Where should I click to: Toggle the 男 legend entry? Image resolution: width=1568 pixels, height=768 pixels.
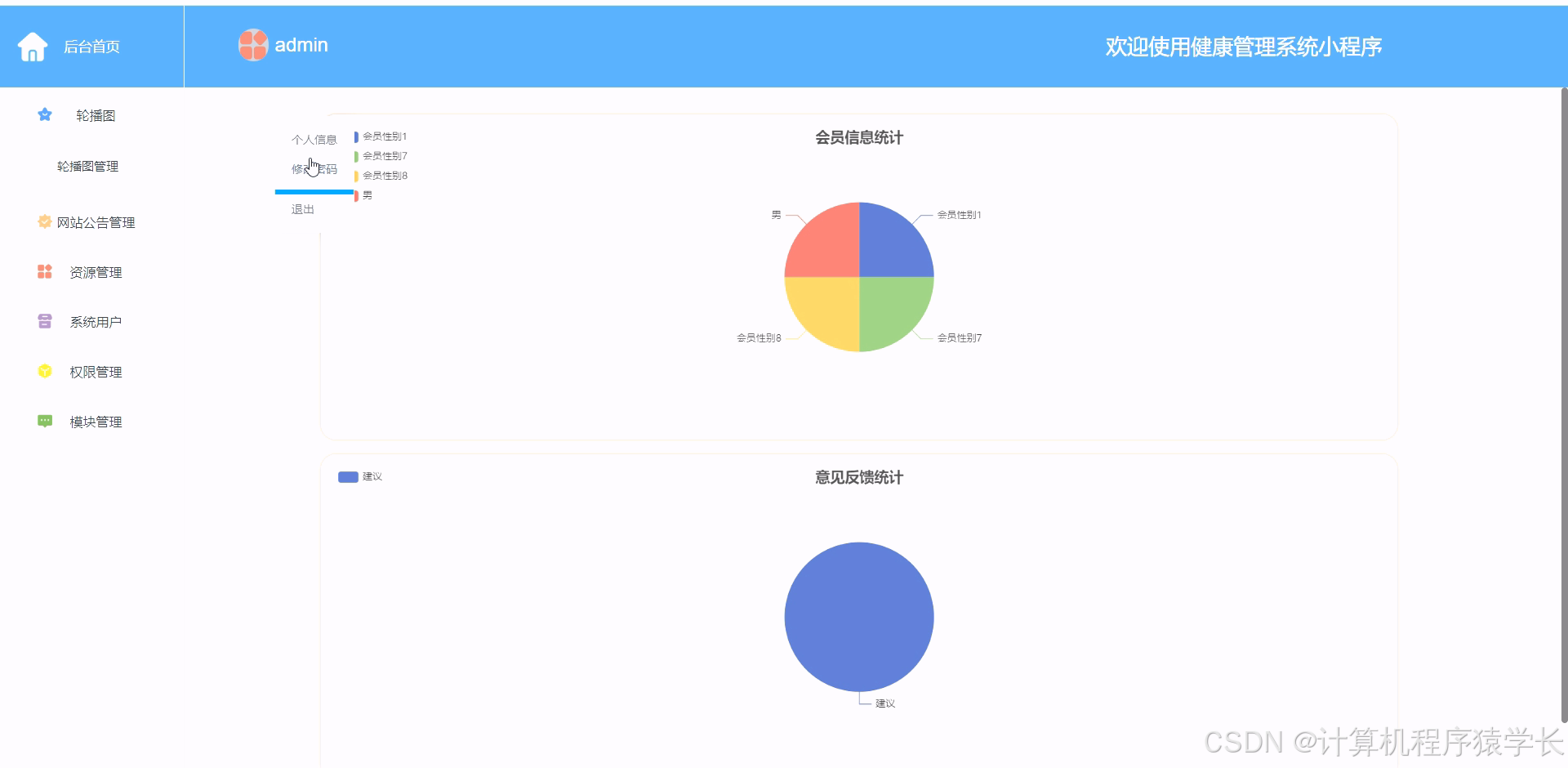click(x=363, y=195)
